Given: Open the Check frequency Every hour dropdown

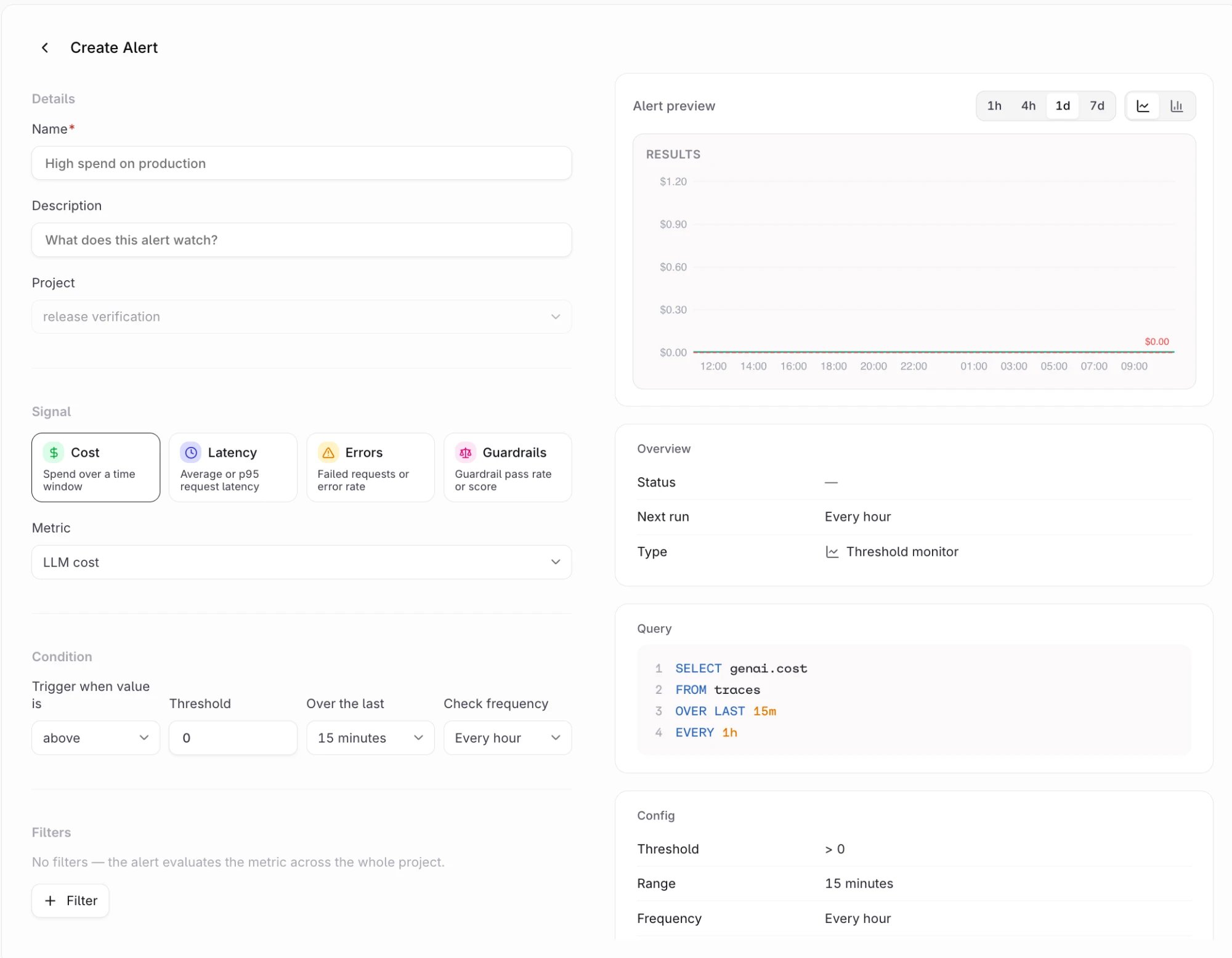Looking at the screenshot, I should (508, 738).
